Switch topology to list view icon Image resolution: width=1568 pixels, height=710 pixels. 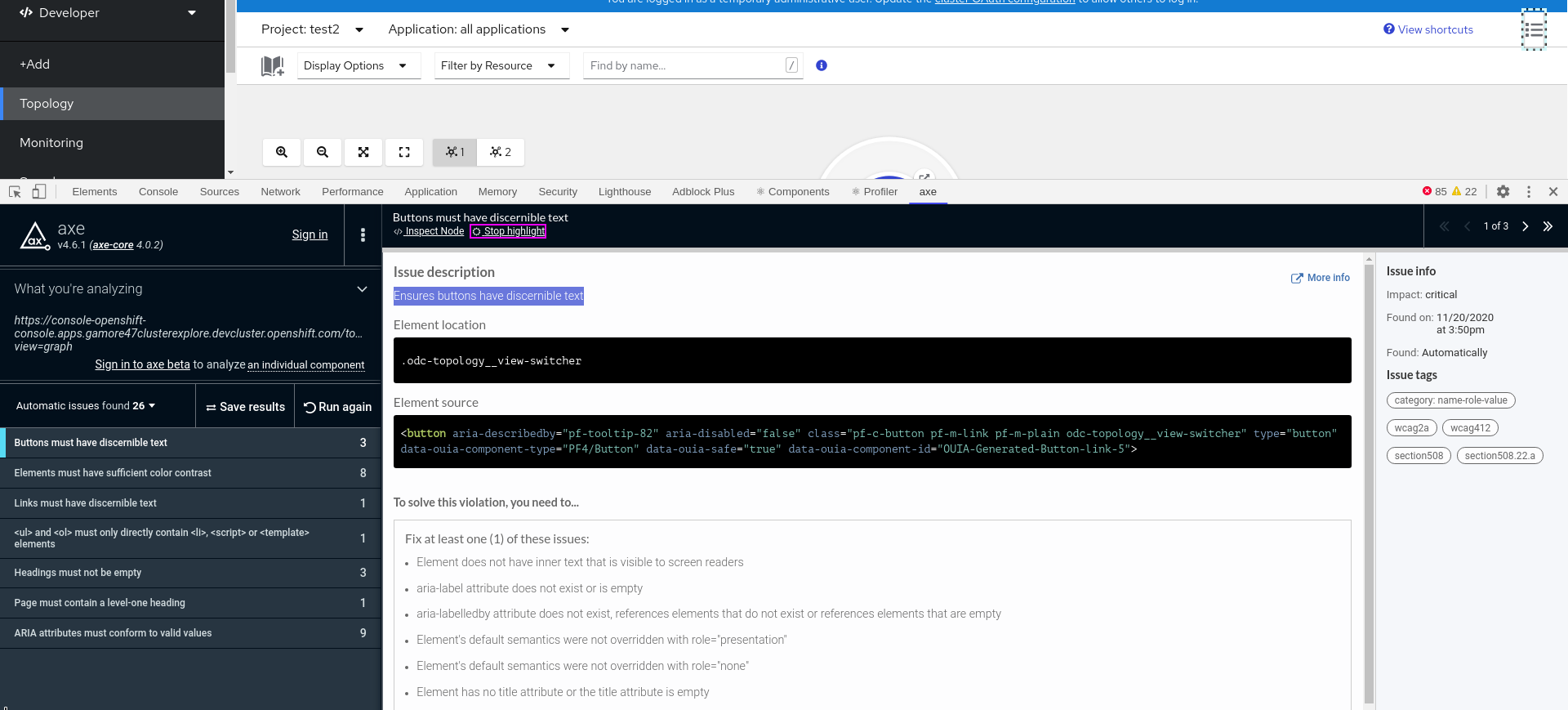click(1534, 29)
